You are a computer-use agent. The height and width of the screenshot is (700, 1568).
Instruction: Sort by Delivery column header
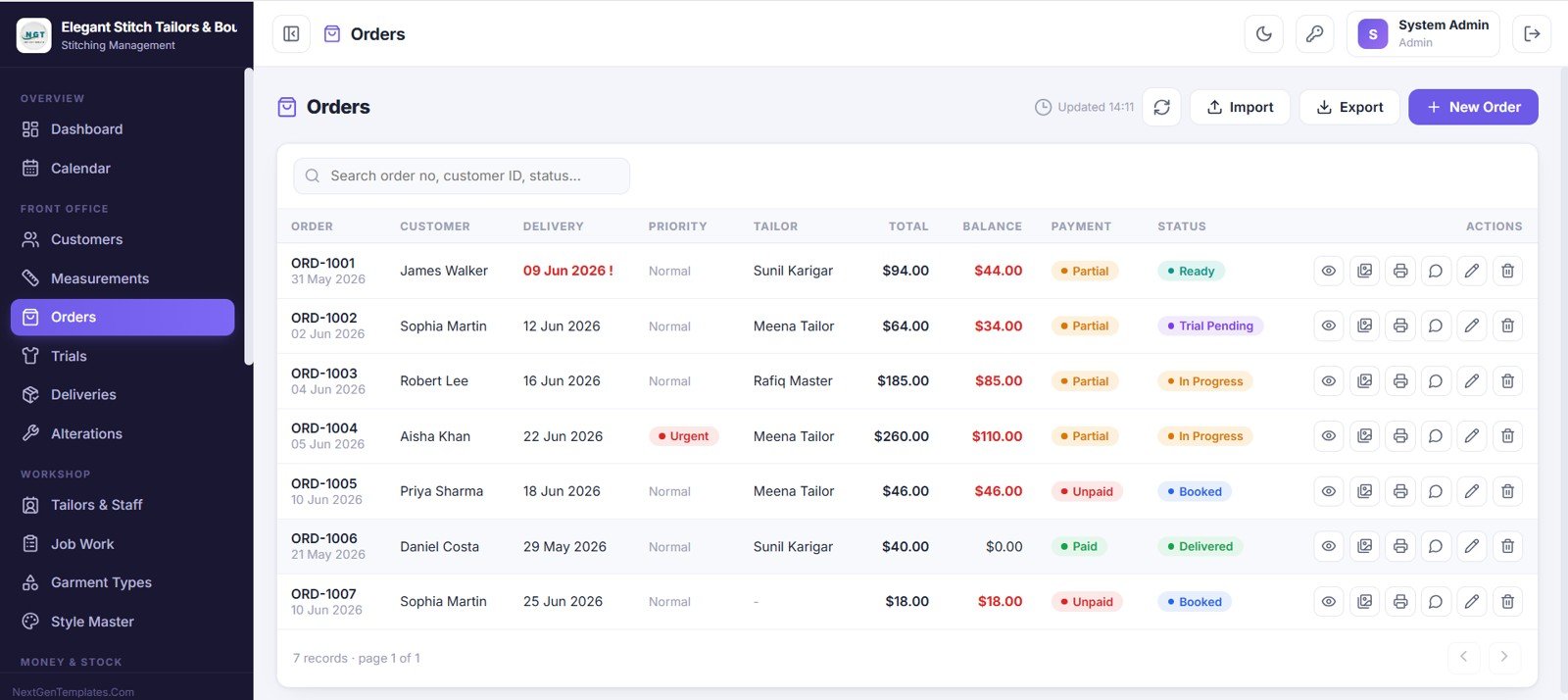click(553, 226)
